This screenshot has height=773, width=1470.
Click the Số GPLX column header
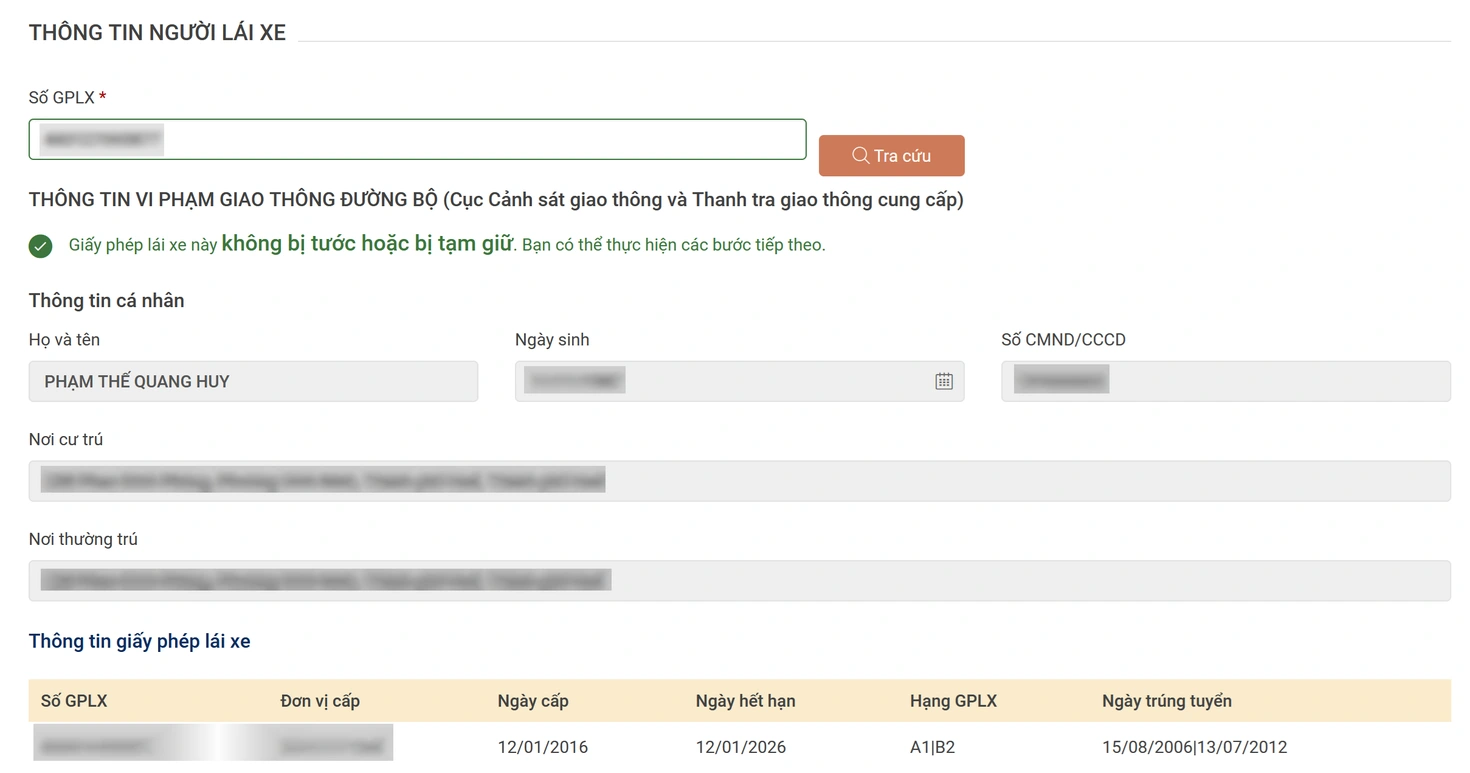(74, 701)
